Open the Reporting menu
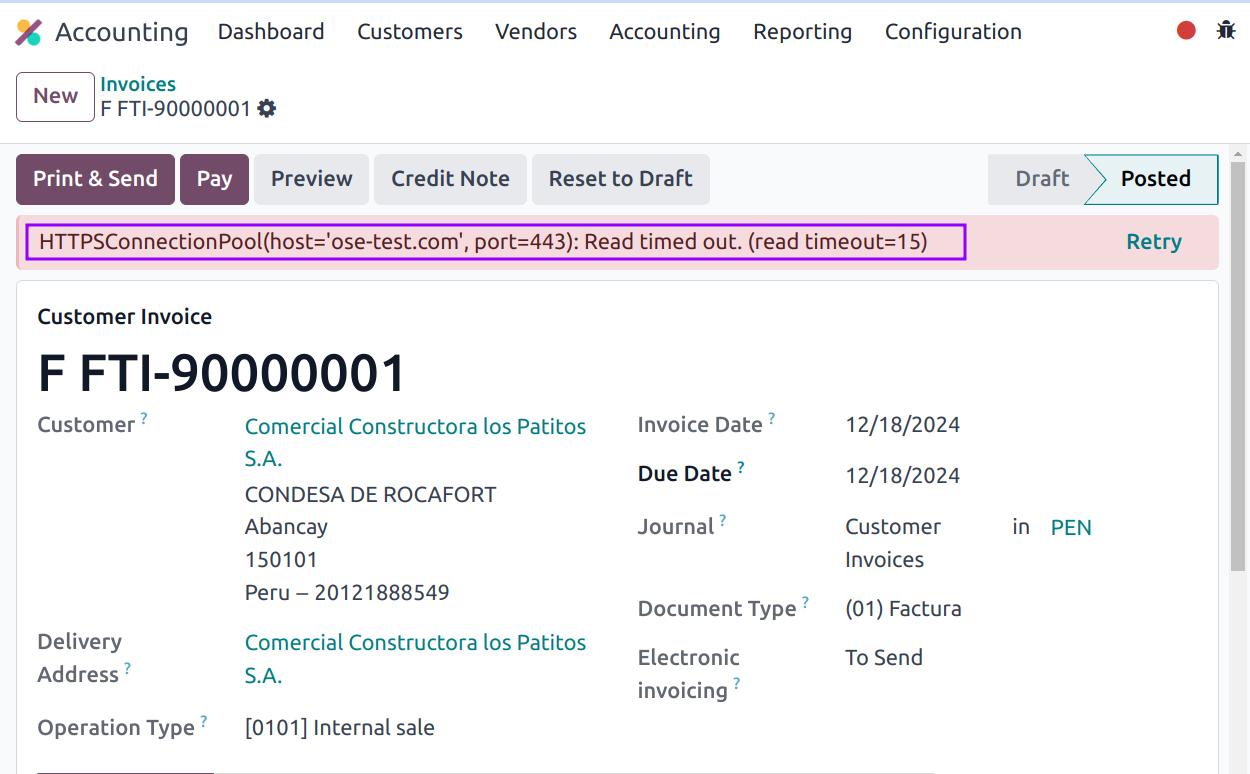The width and height of the screenshot is (1250, 774). pyautogui.click(x=802, y=32)
